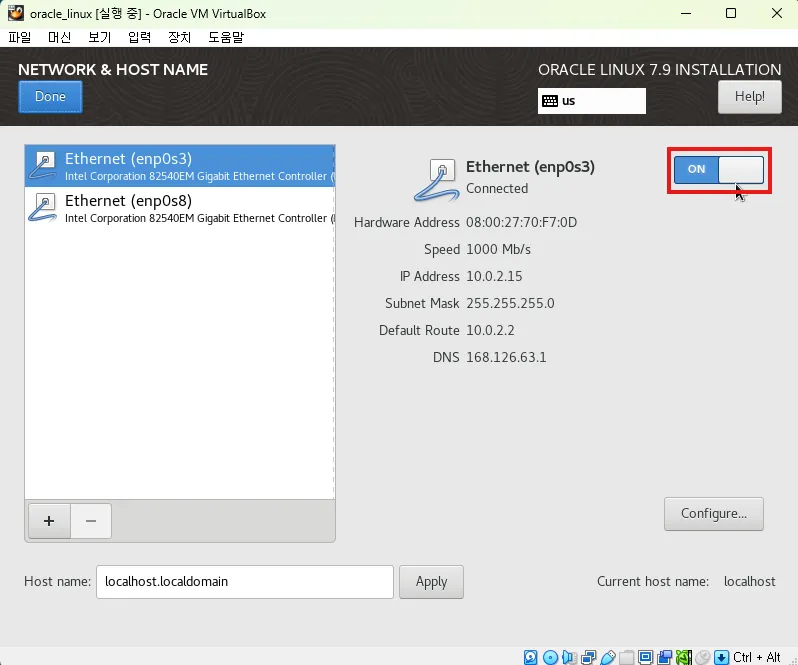Click the Ctrl + Alt host key label

tap(756, 657)
